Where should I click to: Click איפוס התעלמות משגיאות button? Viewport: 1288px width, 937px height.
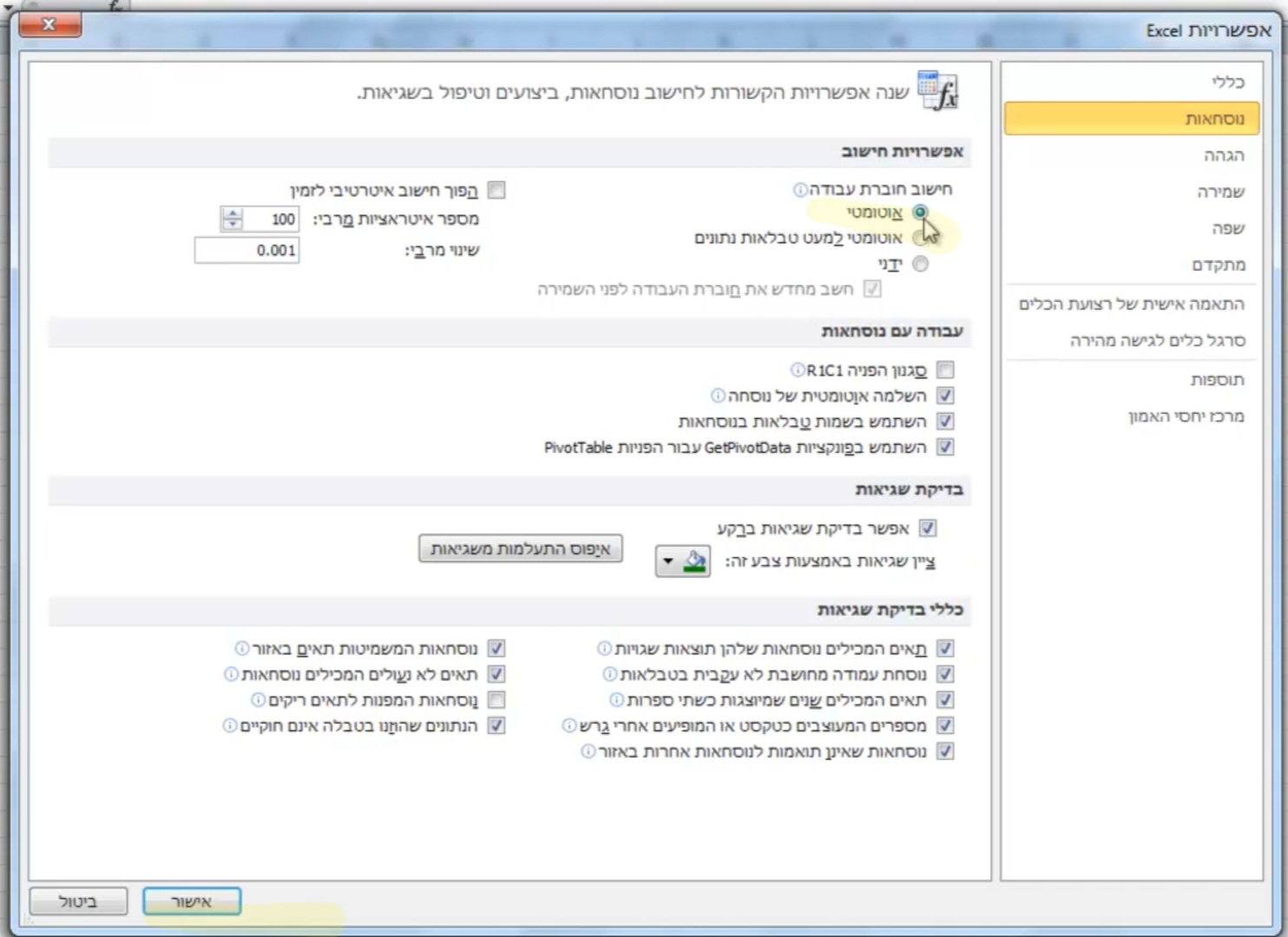(519, 547)
